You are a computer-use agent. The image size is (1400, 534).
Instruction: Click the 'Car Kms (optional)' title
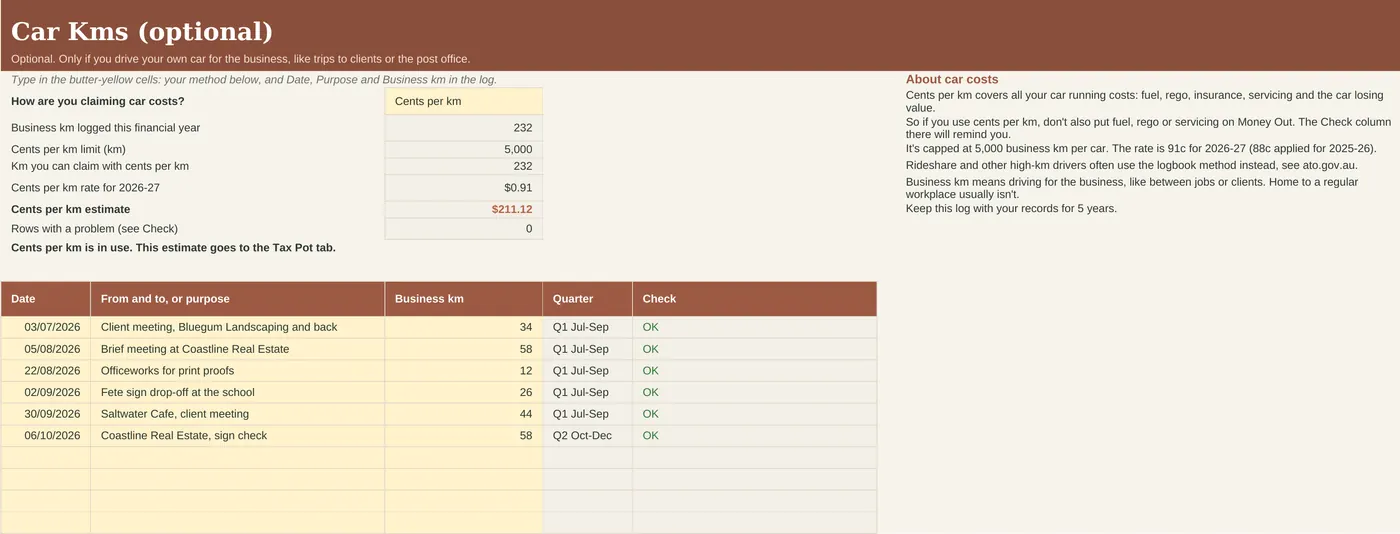142,32
